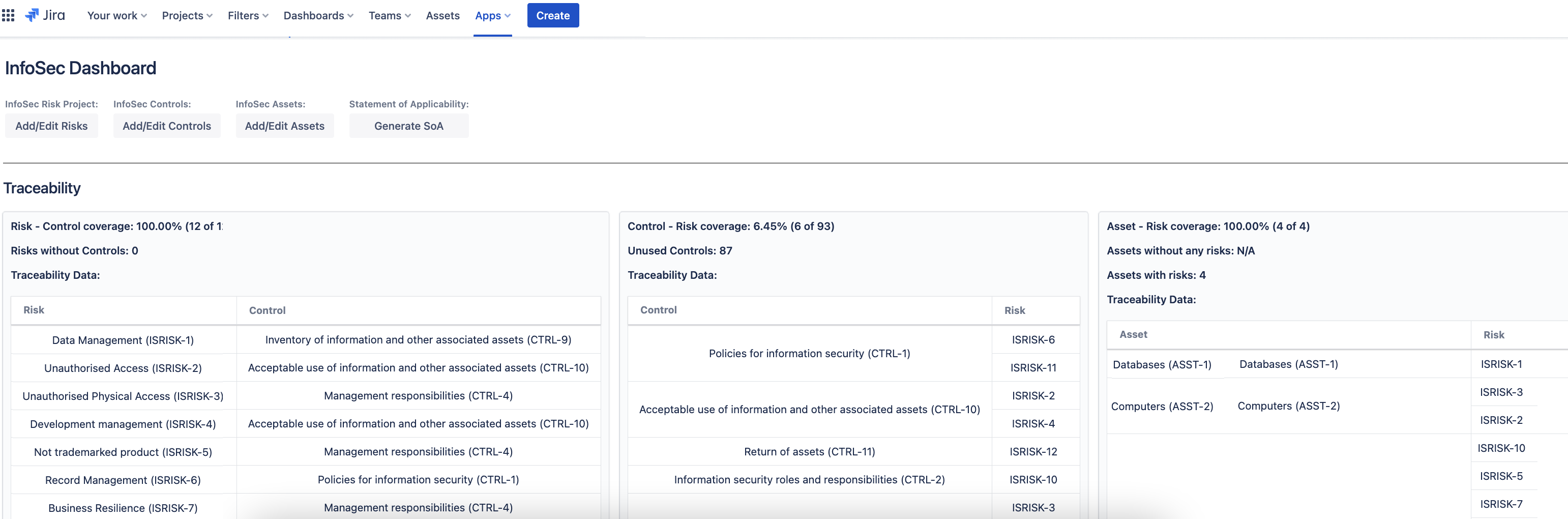Image resolution: width=1568 pixels, height=519 pixels.
Task: Click the Traceability section heading
Action: (42, 188)
